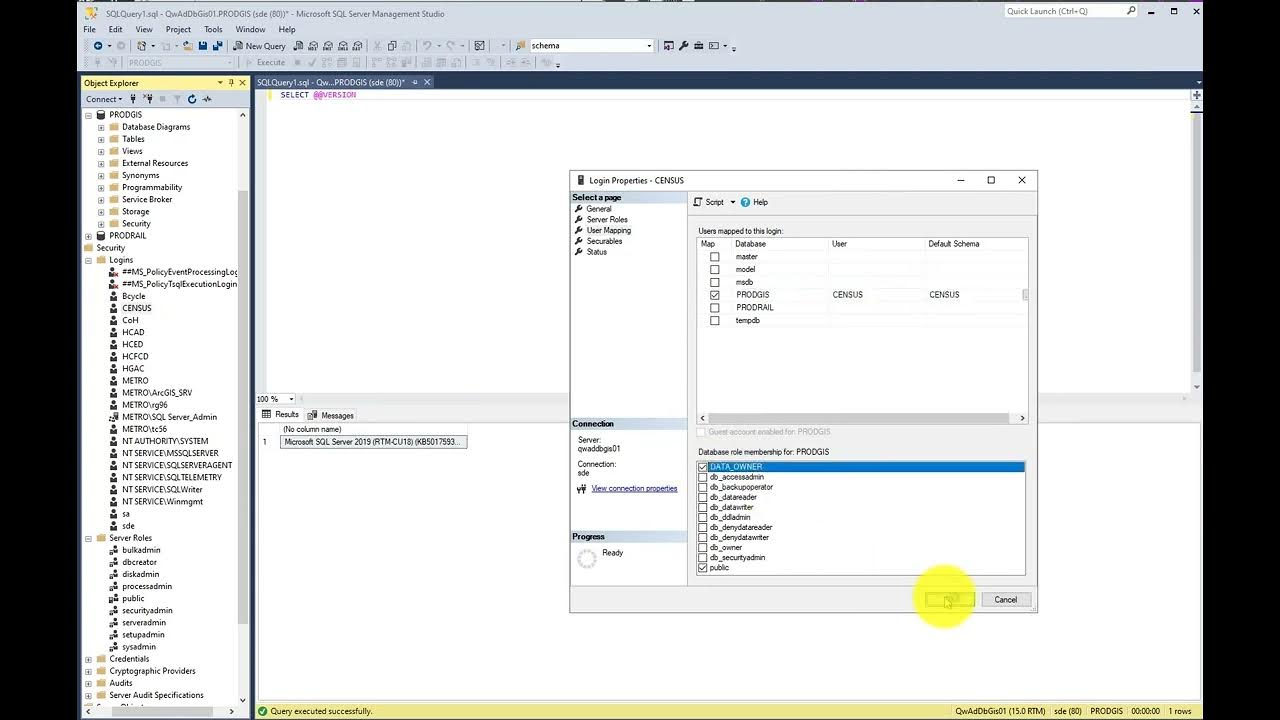Viewport: 1280px width, 720px height.
Task: Expand the Database Diagrams node
Action: click(101, 127)
